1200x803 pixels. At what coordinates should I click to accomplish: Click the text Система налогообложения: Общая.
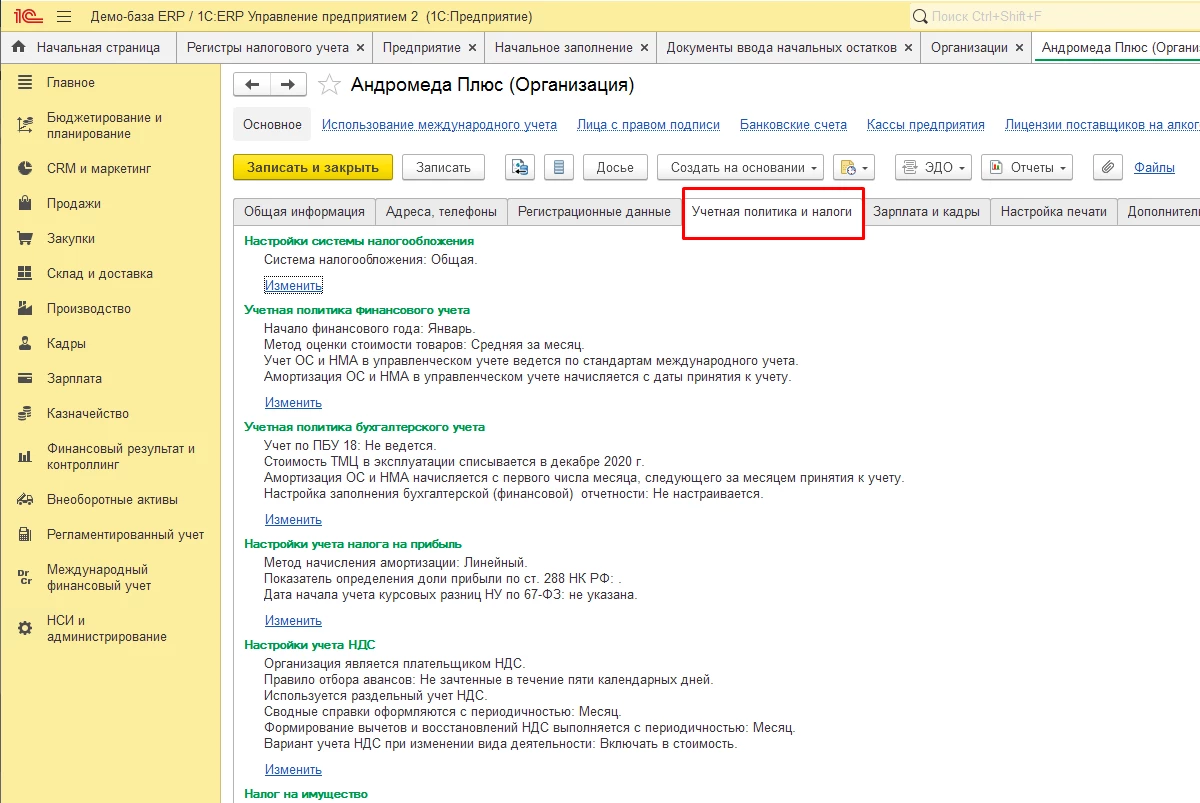click(371, 259)
